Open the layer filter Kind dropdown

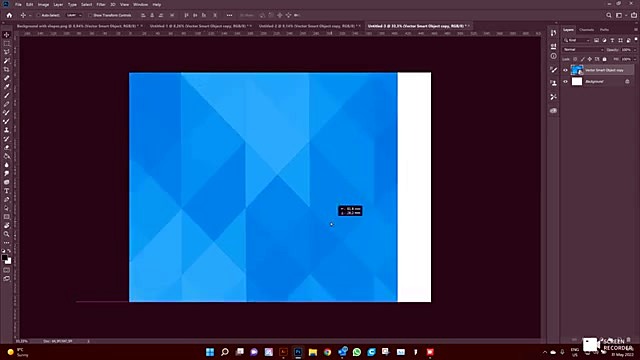coord(577,40)
